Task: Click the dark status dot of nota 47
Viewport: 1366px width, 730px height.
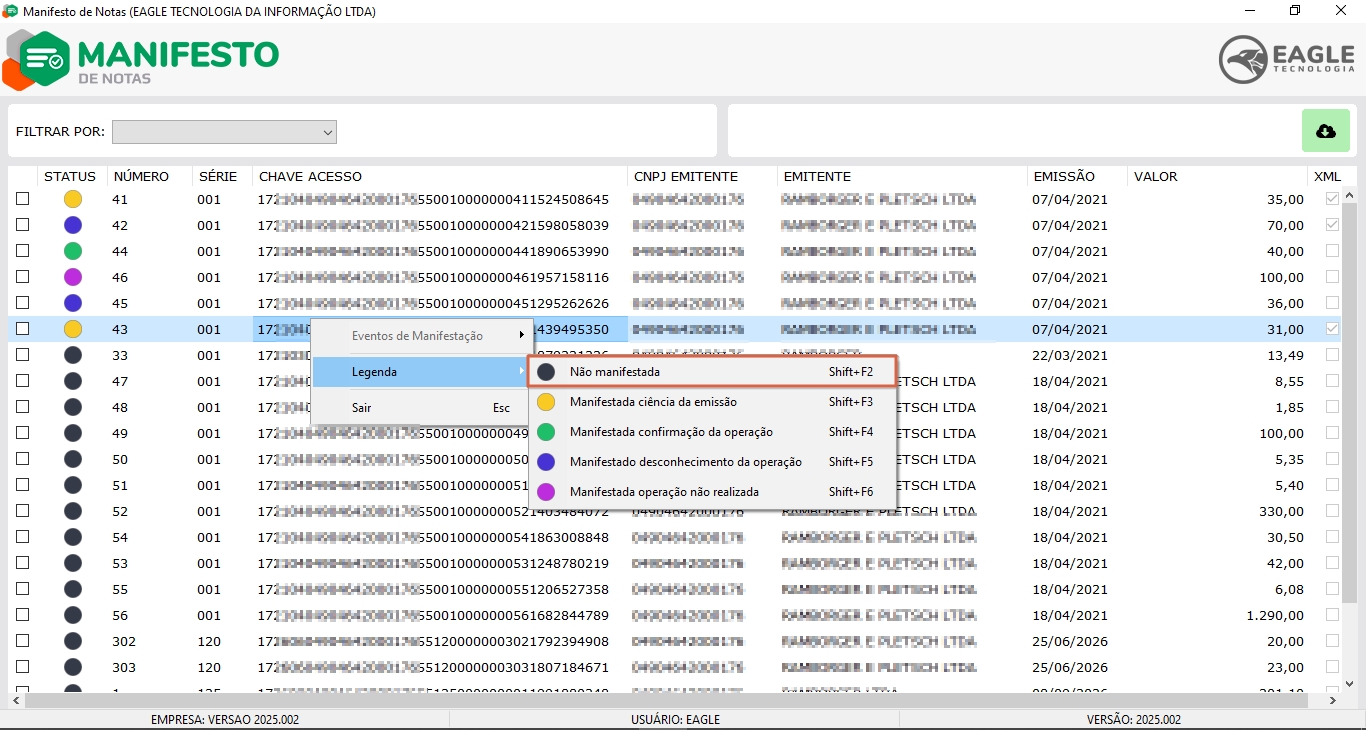Action: tap(73, 381)
